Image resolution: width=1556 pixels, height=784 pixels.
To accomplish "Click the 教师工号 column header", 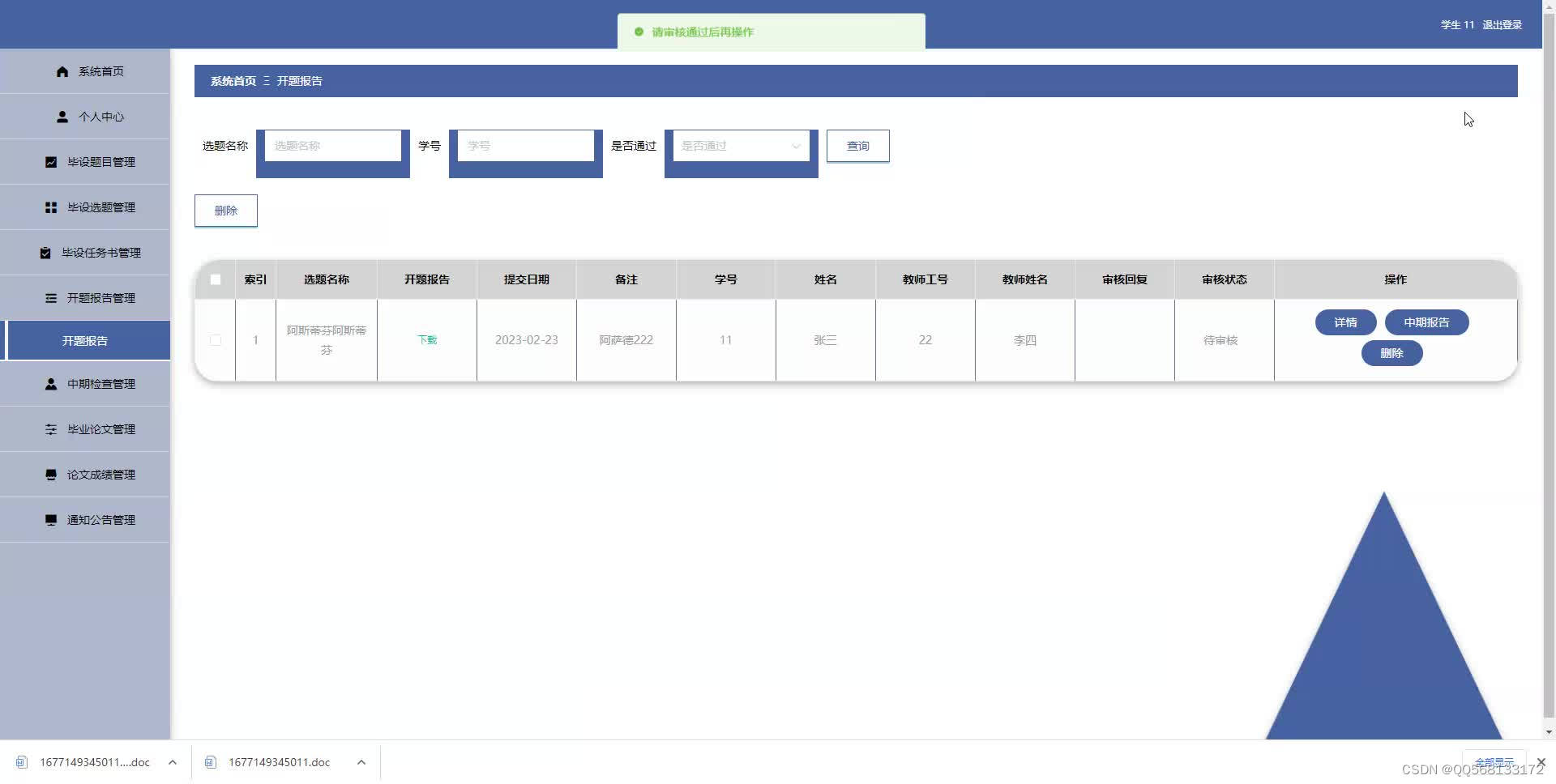I will (925, 279).
